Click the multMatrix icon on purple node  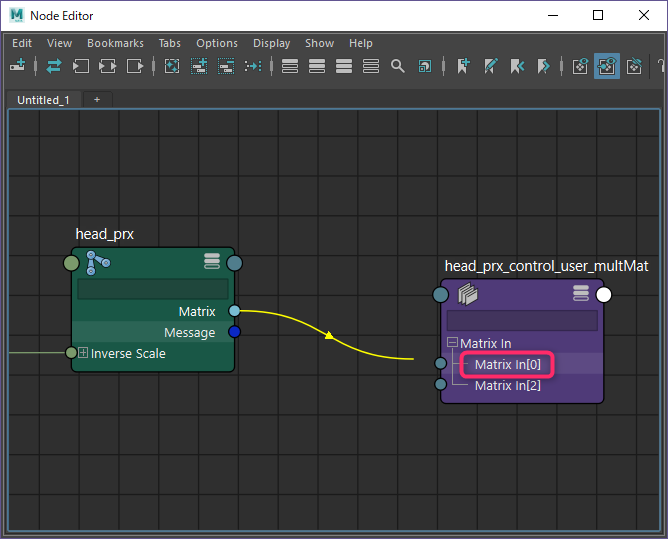click(x=467, y=294)
